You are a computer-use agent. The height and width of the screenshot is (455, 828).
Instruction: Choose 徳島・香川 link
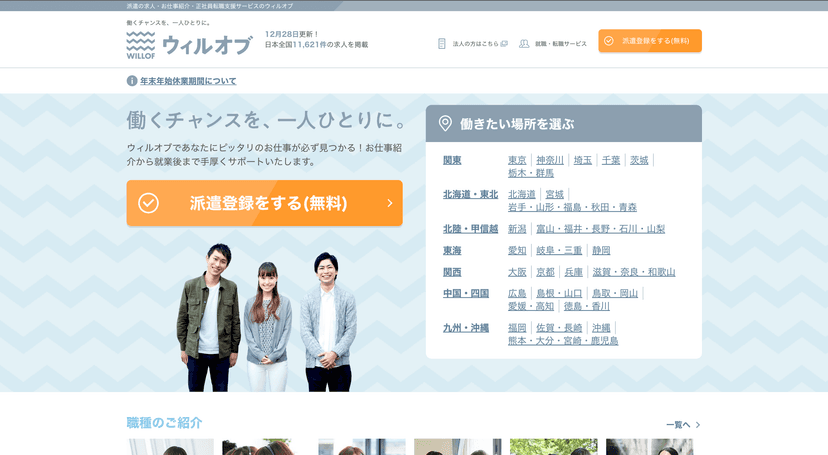pyautogui.click(x=587, y=306)
